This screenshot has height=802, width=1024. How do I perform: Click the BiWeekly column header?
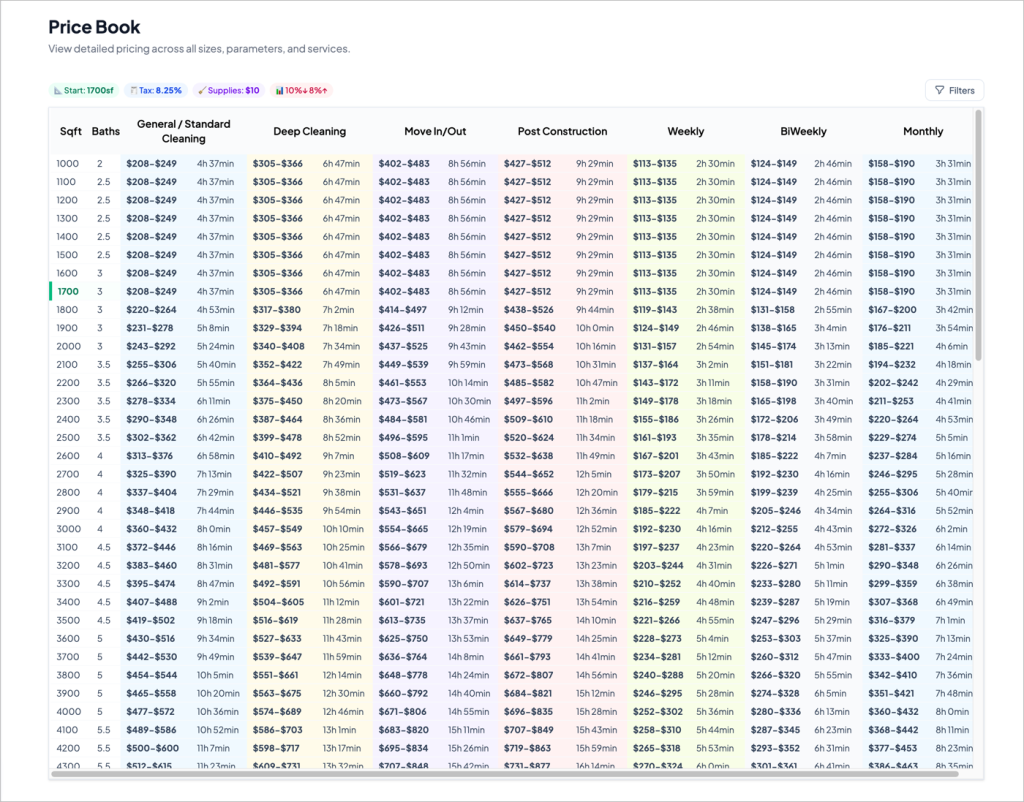[803, 131]
